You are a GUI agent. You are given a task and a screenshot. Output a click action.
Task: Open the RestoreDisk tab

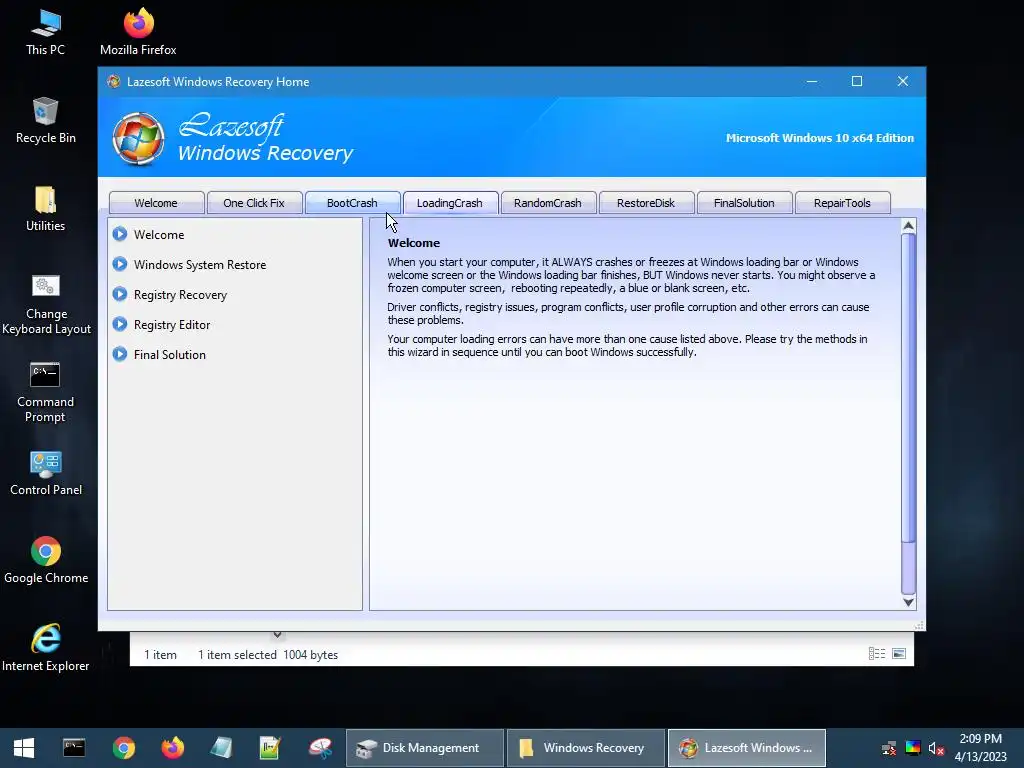pyautogui.click(x=646, y=202)
